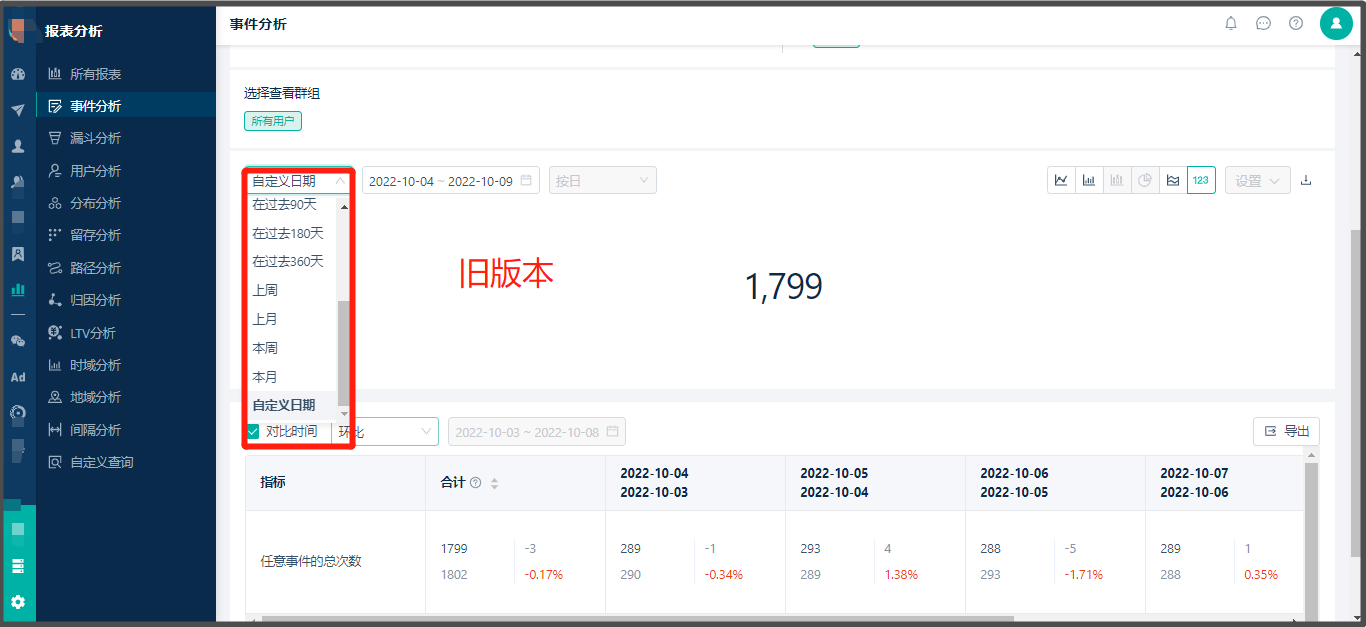Open the bookmark icon in left rail
Viewport: 1366px width, 627px height.
point(17,254)
